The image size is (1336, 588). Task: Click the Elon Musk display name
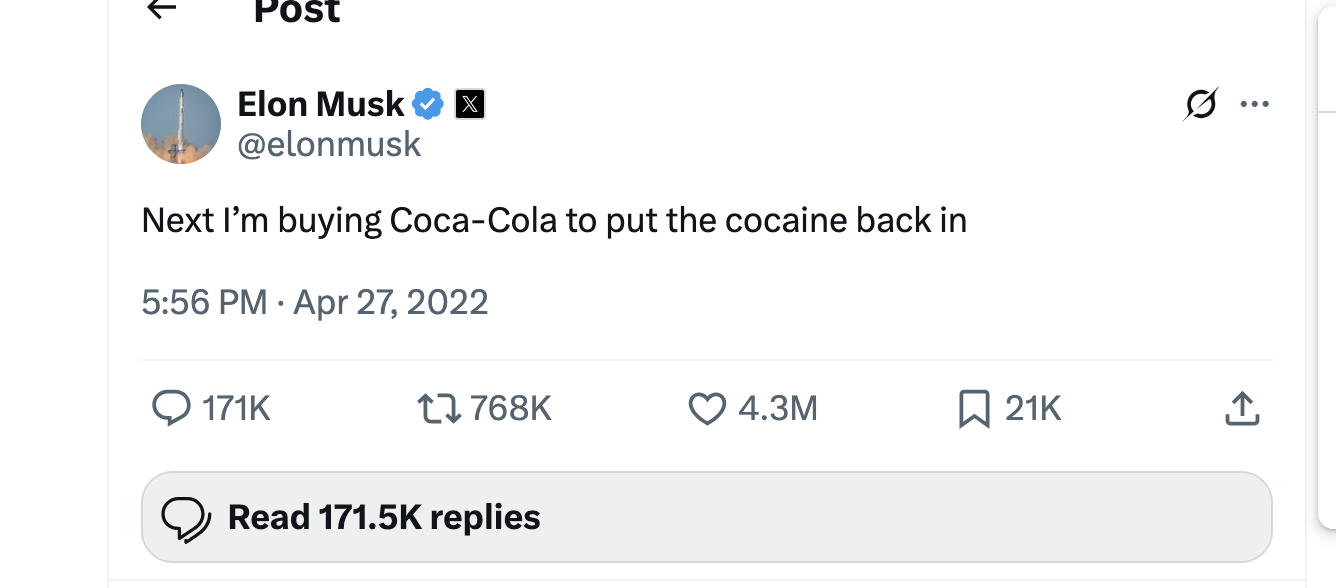pyautogui.click(x=321, y=103)
